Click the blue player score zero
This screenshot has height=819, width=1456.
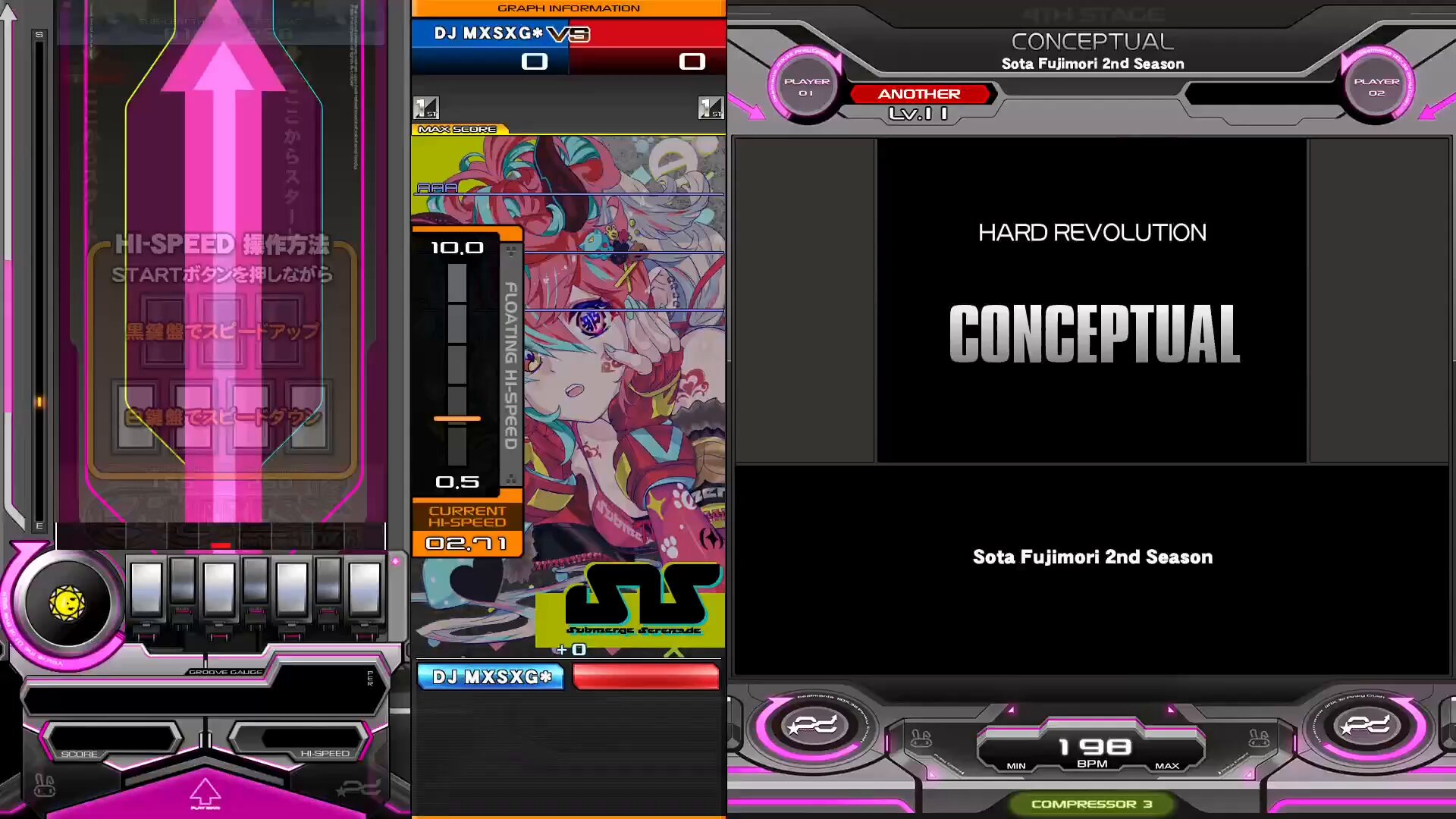pos(534,61)
